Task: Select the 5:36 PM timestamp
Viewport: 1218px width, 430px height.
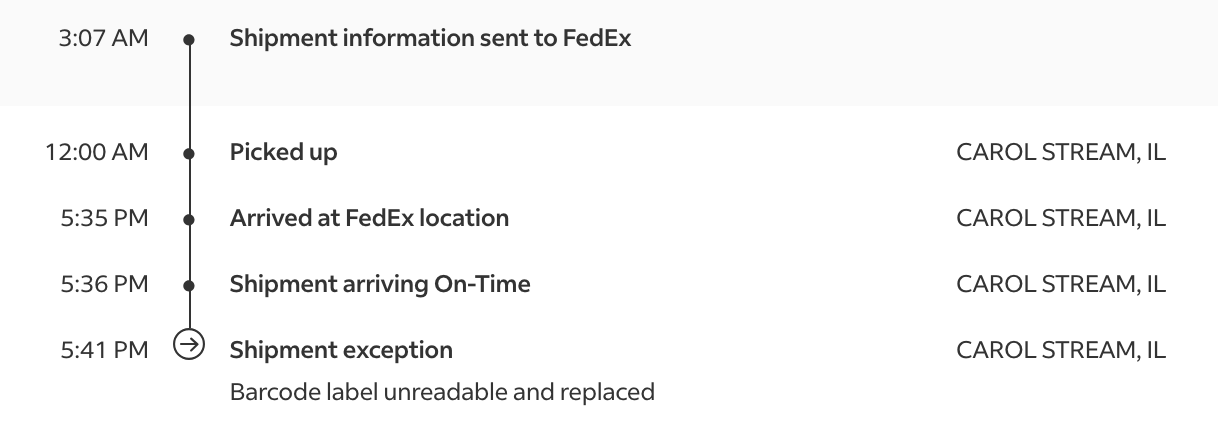Action: [104, 284]
